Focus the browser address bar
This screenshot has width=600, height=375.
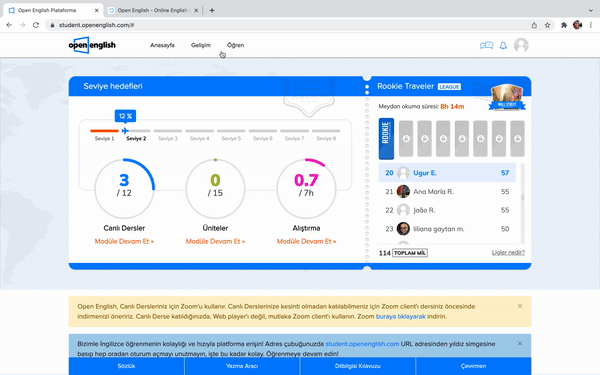(x=287, y=25)
